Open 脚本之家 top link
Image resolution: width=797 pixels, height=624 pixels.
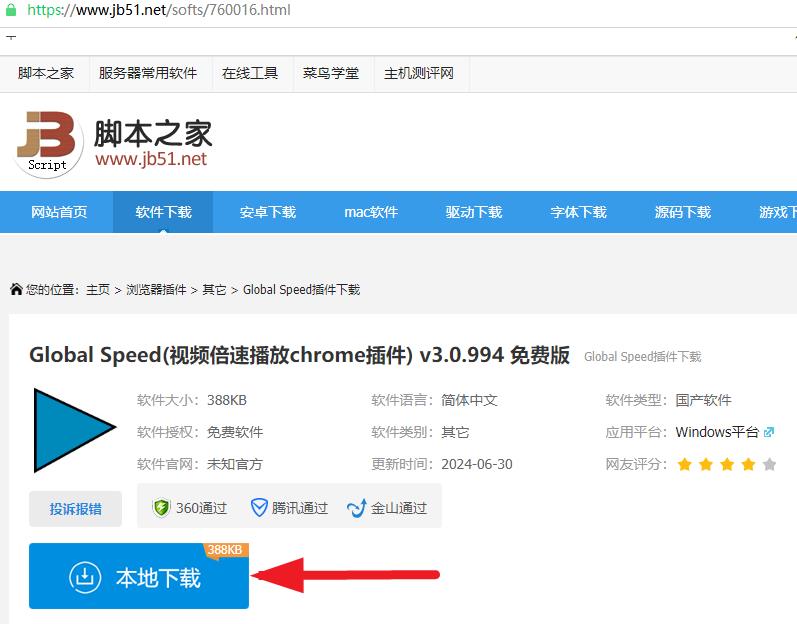pyautogui.click(x=46, y=73)
